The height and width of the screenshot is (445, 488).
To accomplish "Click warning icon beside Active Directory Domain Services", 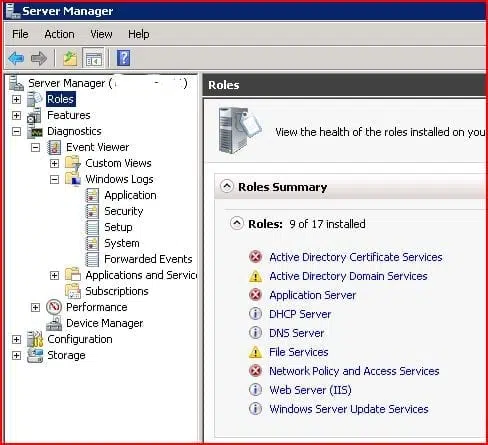I will coord(255,276).
